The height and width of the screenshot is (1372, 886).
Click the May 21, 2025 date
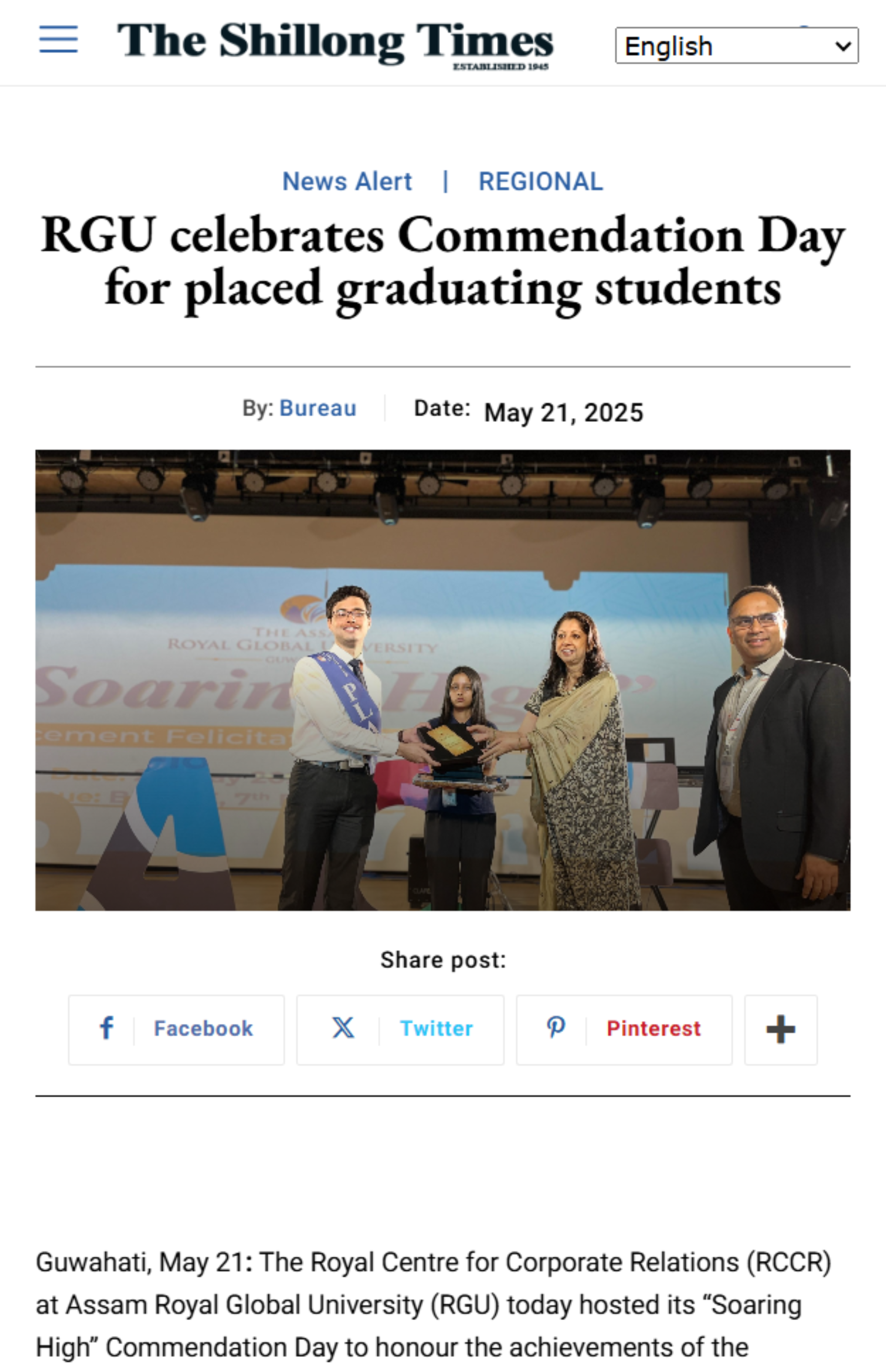[563, 413]
